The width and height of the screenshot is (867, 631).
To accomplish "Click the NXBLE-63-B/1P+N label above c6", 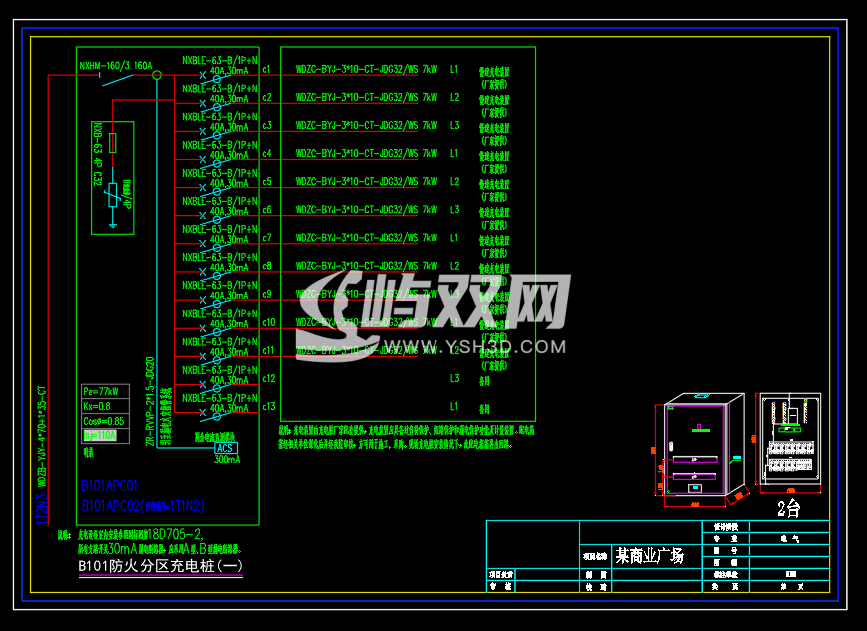I will click(x=220, y=201).
